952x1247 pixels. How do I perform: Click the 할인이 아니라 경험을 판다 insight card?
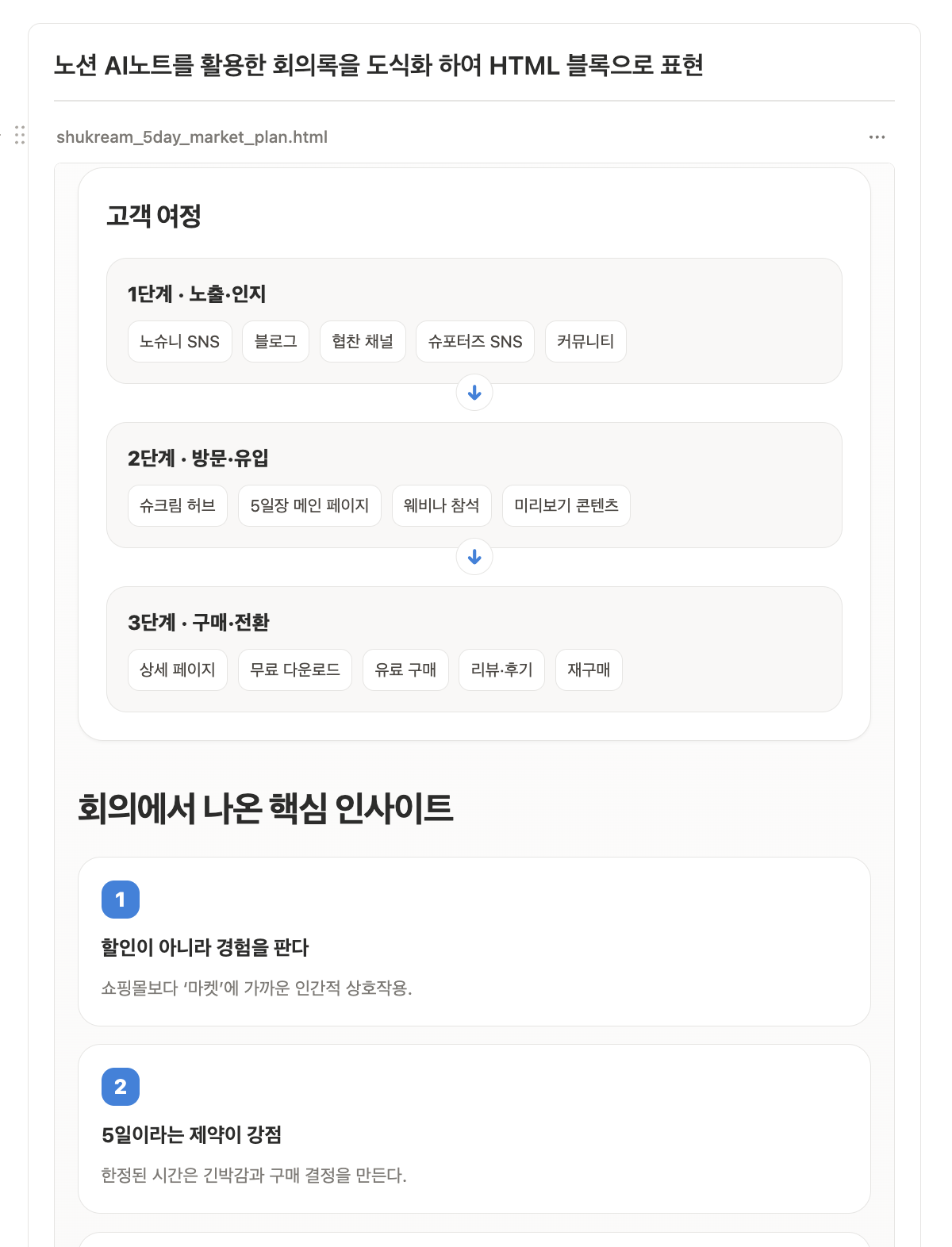click(474, 942)
